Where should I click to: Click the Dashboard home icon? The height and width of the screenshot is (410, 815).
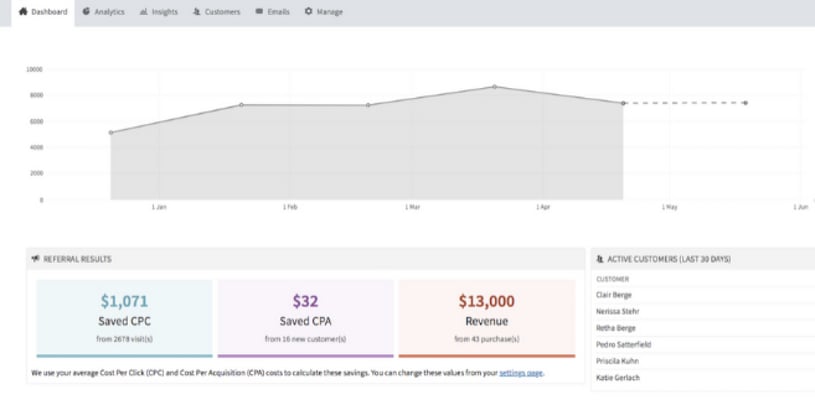coord(10,12)
